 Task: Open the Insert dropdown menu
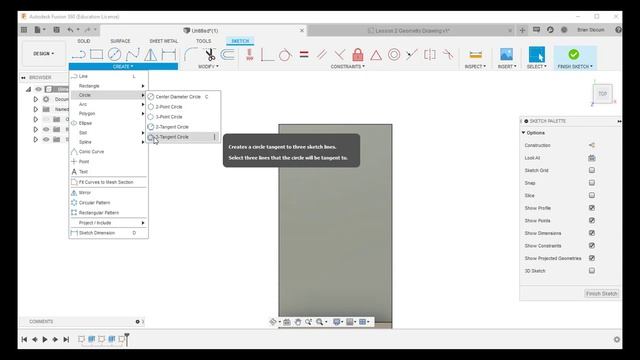507,66
